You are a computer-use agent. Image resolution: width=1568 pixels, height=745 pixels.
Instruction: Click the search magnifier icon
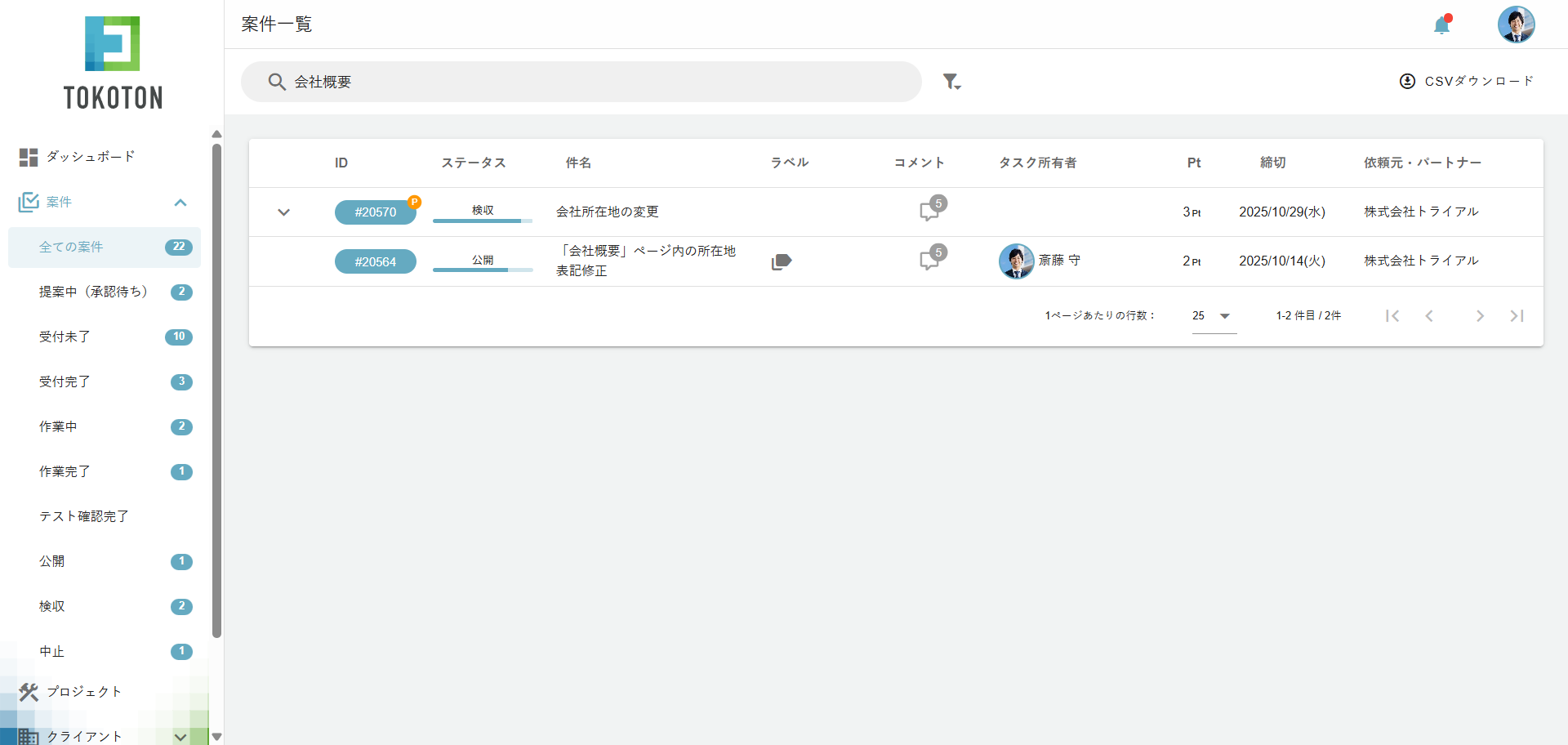[278, 82]
